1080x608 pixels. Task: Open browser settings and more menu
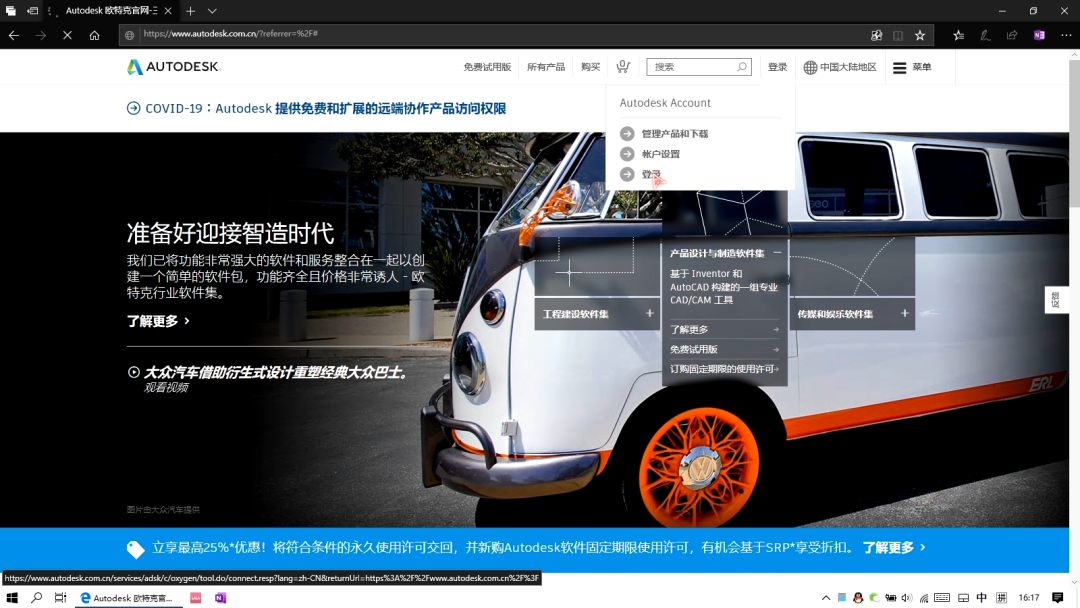(x=1066, y=35)
